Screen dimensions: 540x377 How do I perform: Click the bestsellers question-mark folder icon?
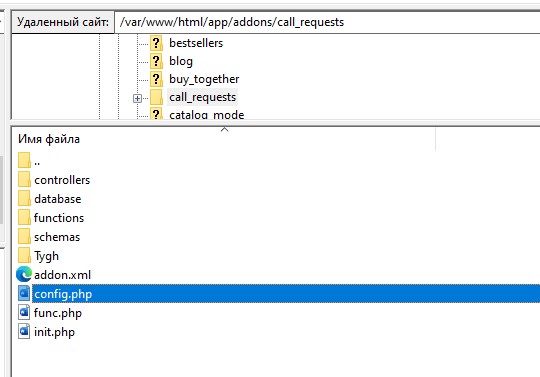pos(156,43)
